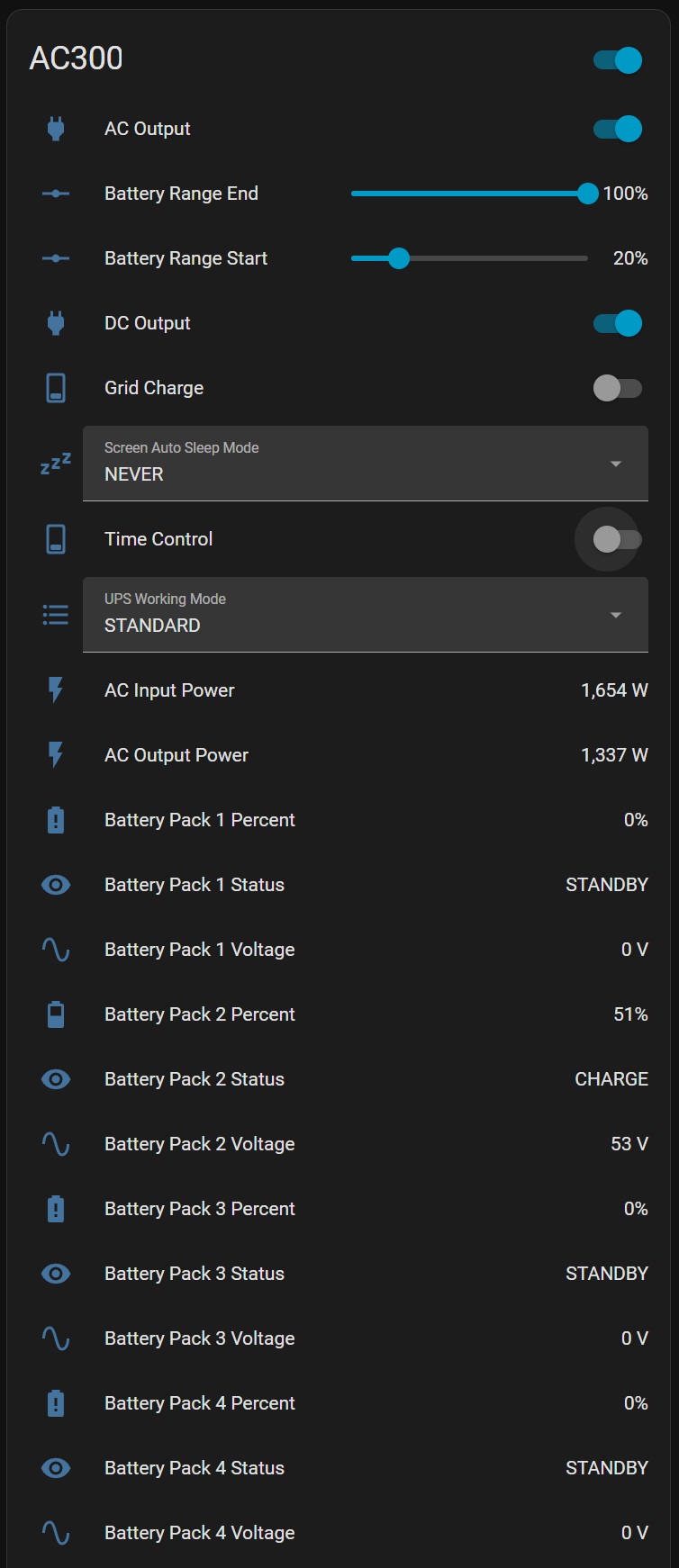Click the phone icon beside Grid Charge
This screenshot has height=1568, width=679.
[56, 388]
